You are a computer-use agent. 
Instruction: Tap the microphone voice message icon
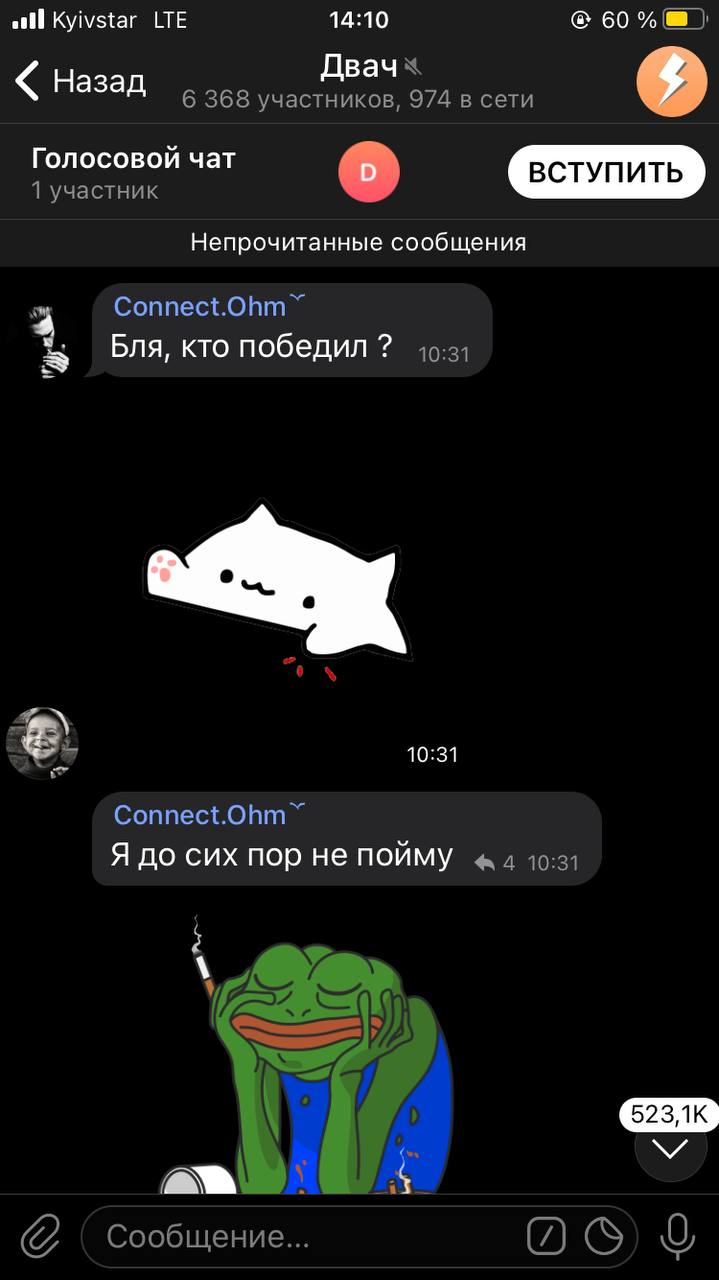point(678,1237)
